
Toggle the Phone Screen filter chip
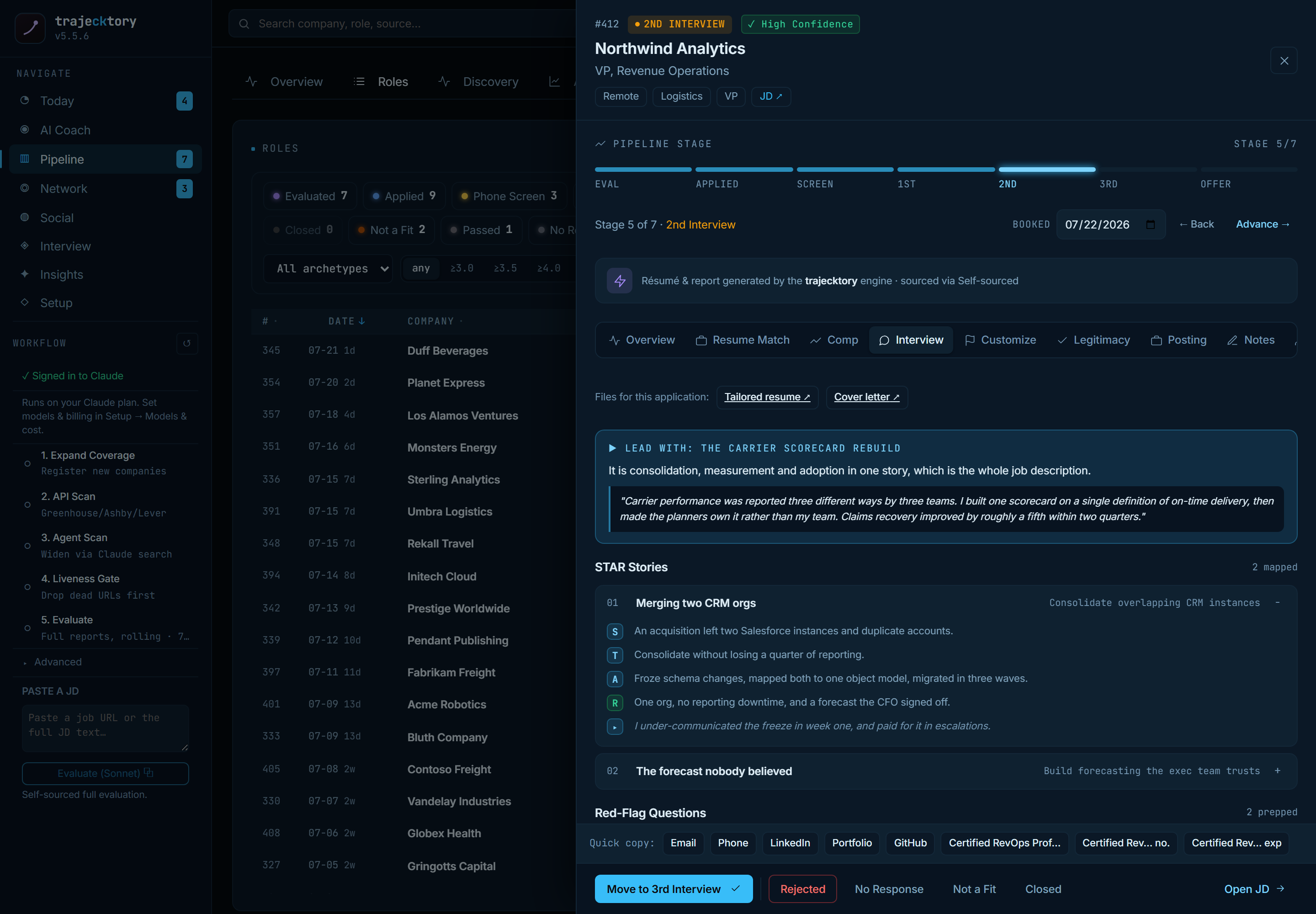pyautogui.click(x=509, y=196)
